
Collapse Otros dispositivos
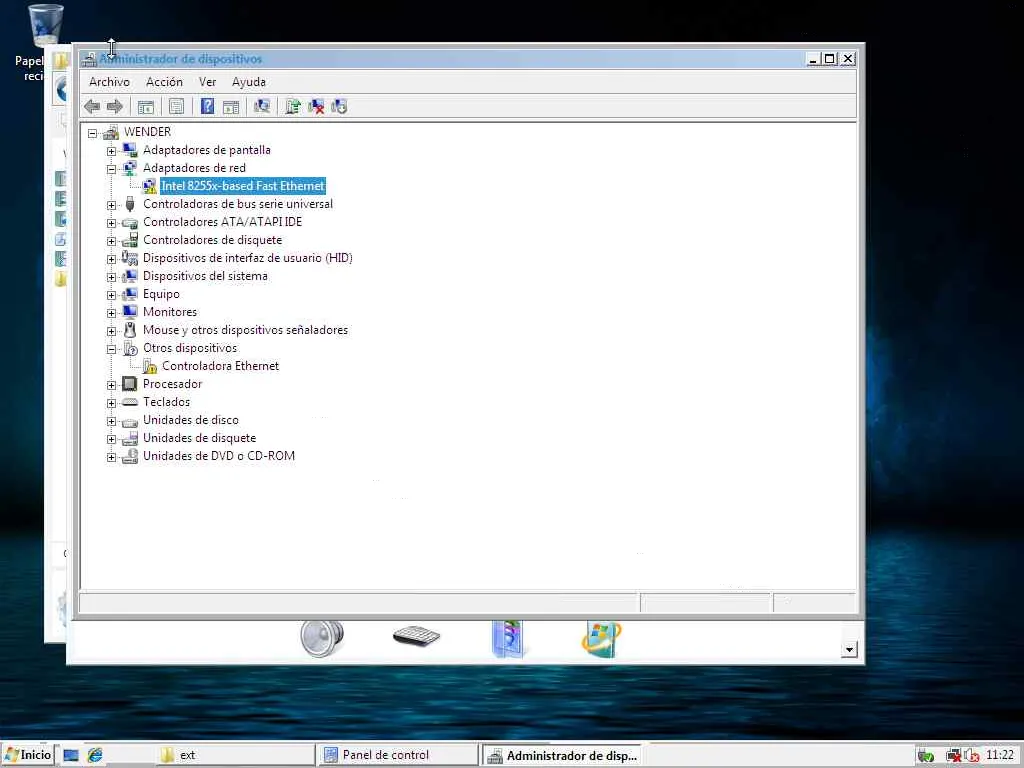pyautogui.click(x=112, y=349)
